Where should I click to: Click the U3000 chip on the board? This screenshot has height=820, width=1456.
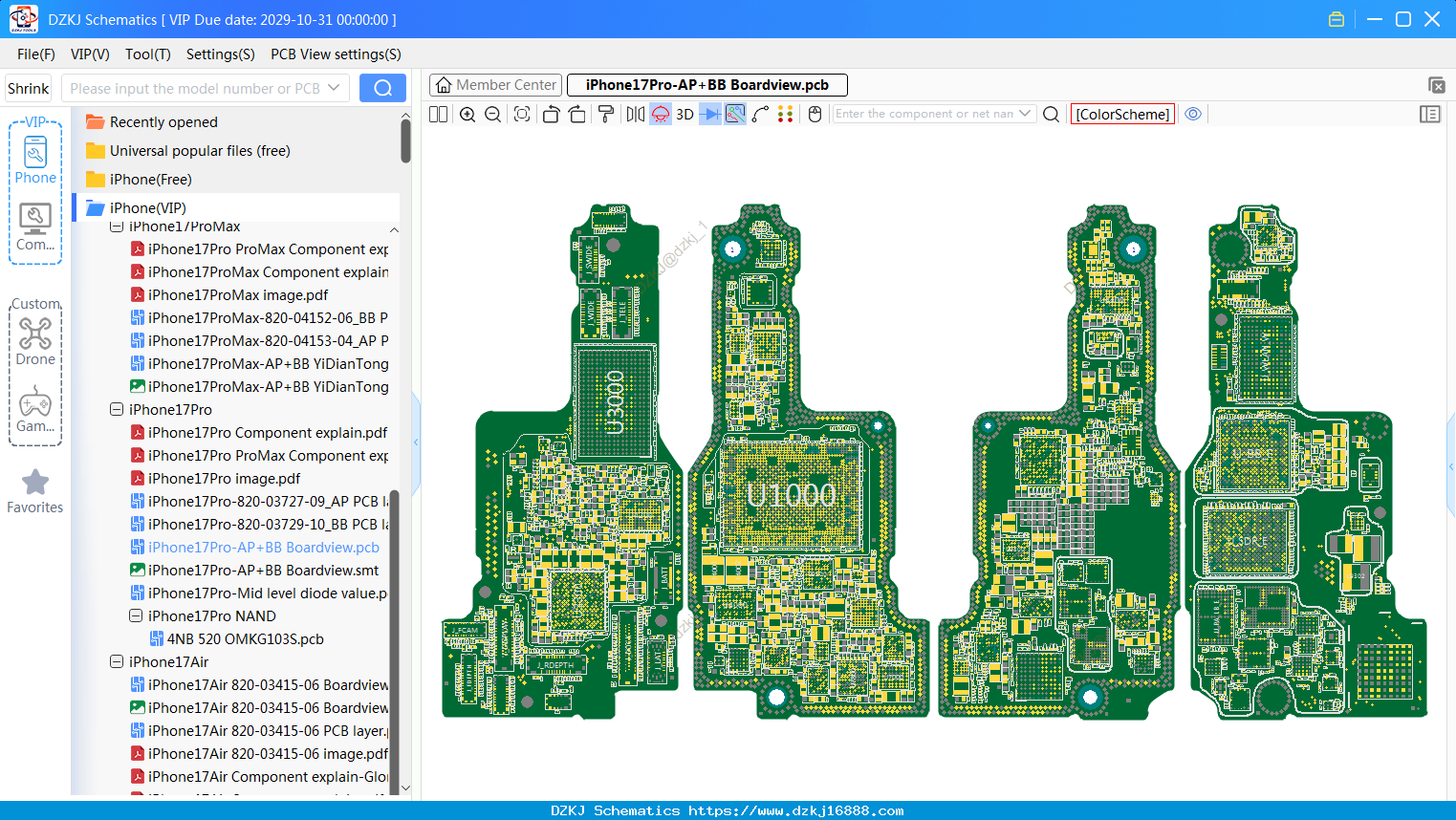pyautogui.click(x=616, y=403)
